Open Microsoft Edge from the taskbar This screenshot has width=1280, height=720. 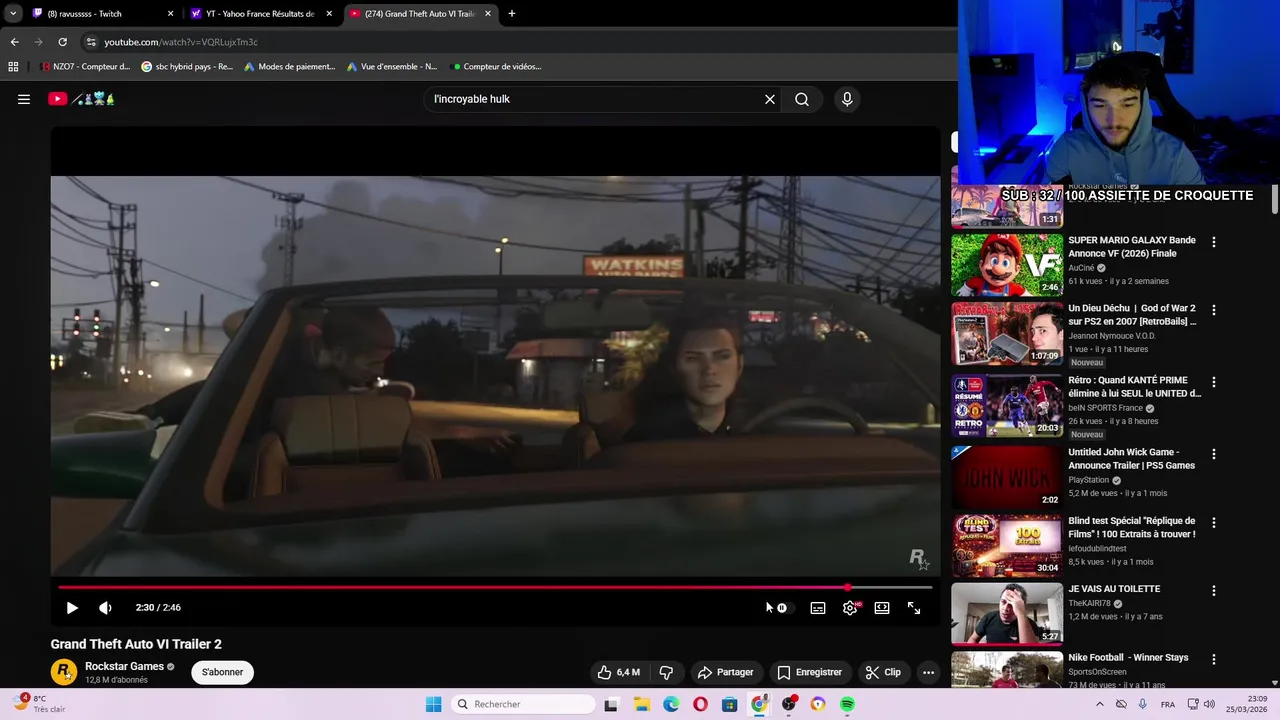point(671,704)
